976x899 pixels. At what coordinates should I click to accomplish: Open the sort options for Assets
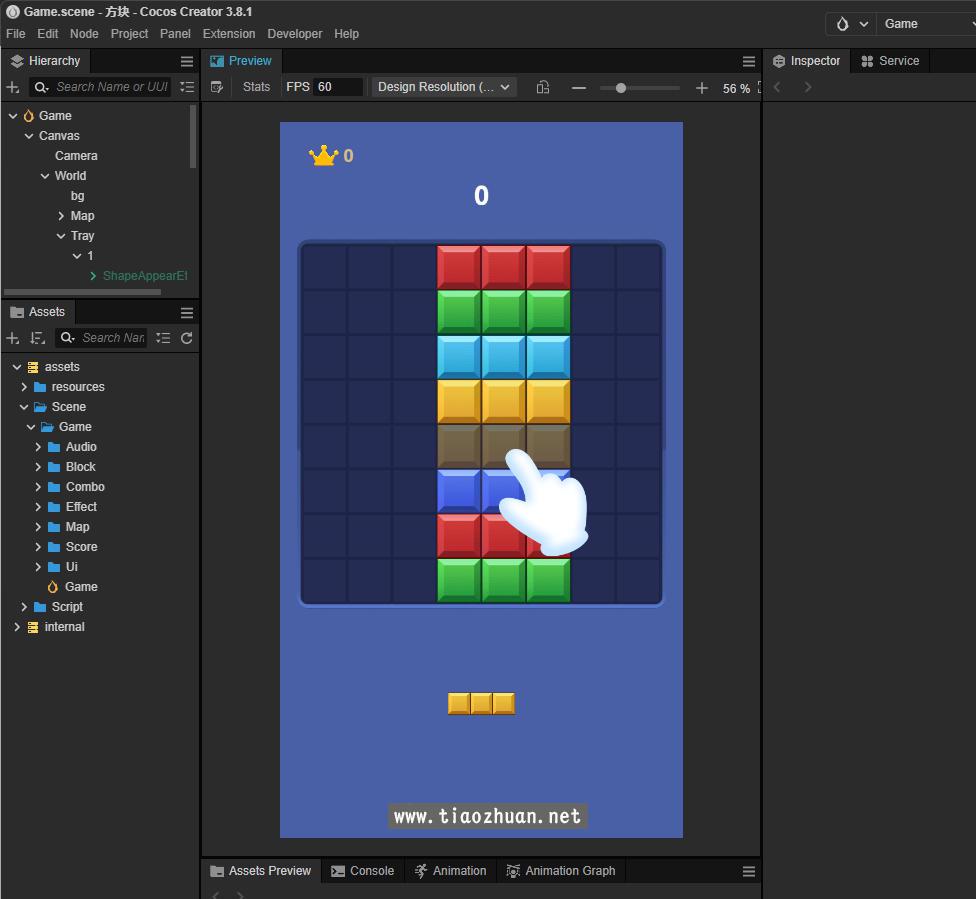(x=37, y=338)
